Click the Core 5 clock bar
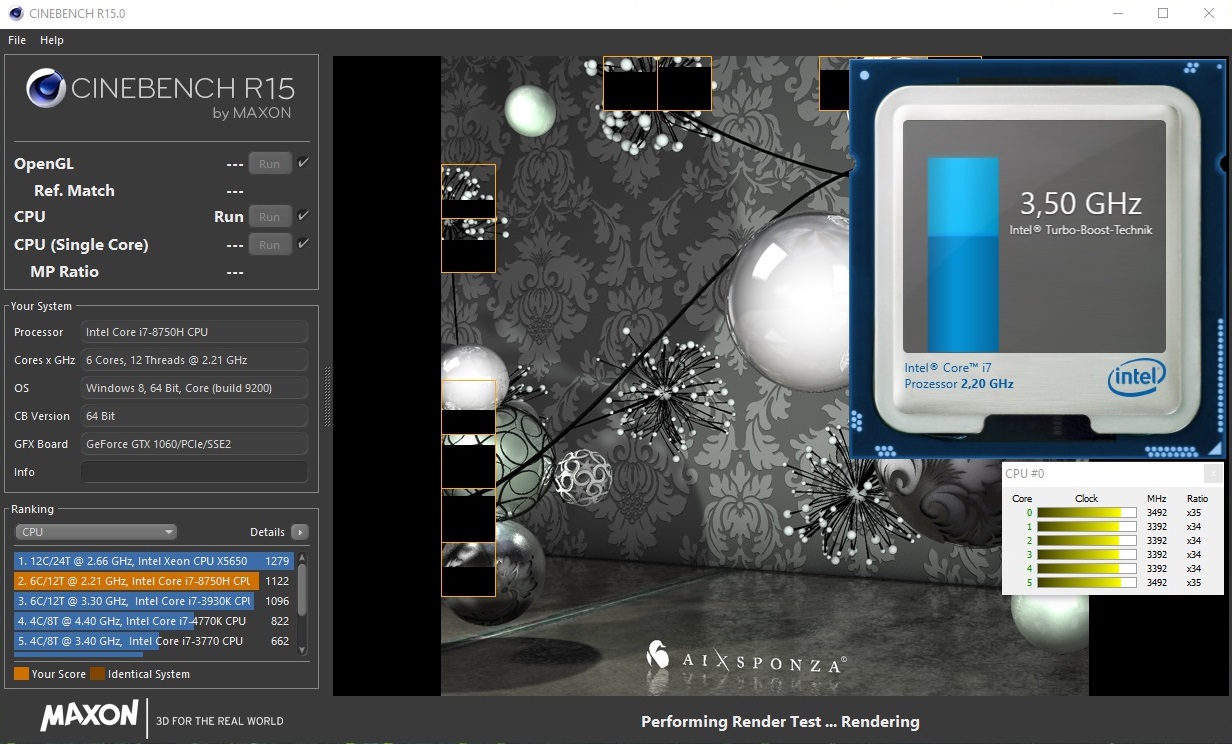The image size is (1232, 744). tap(1087, 583)
